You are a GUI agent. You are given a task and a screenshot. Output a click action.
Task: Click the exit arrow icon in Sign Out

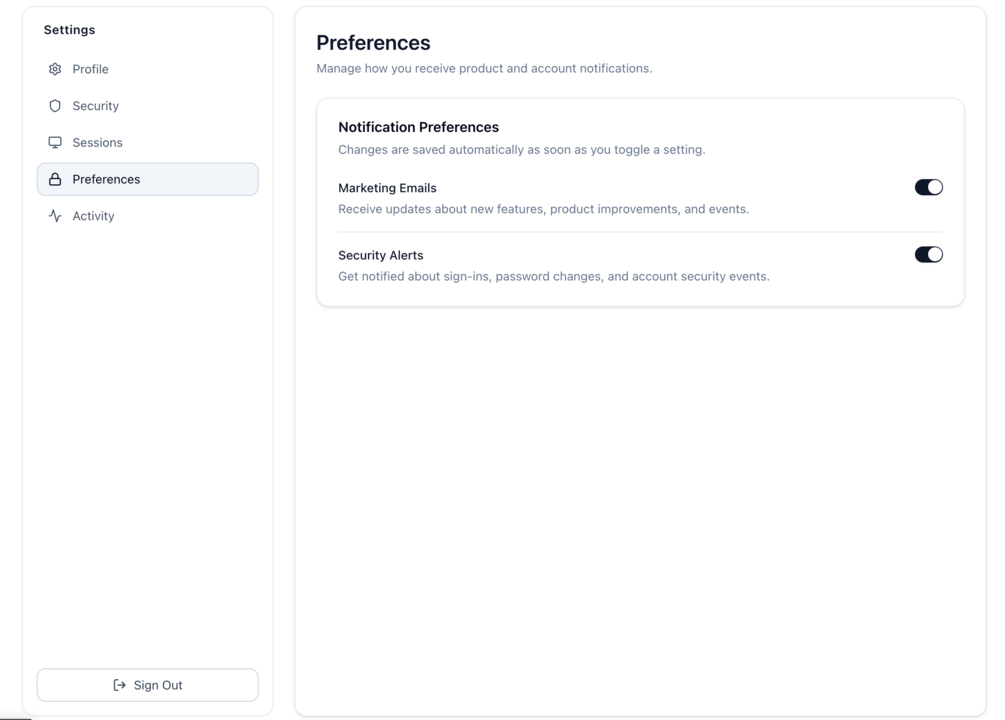(119, 685)
